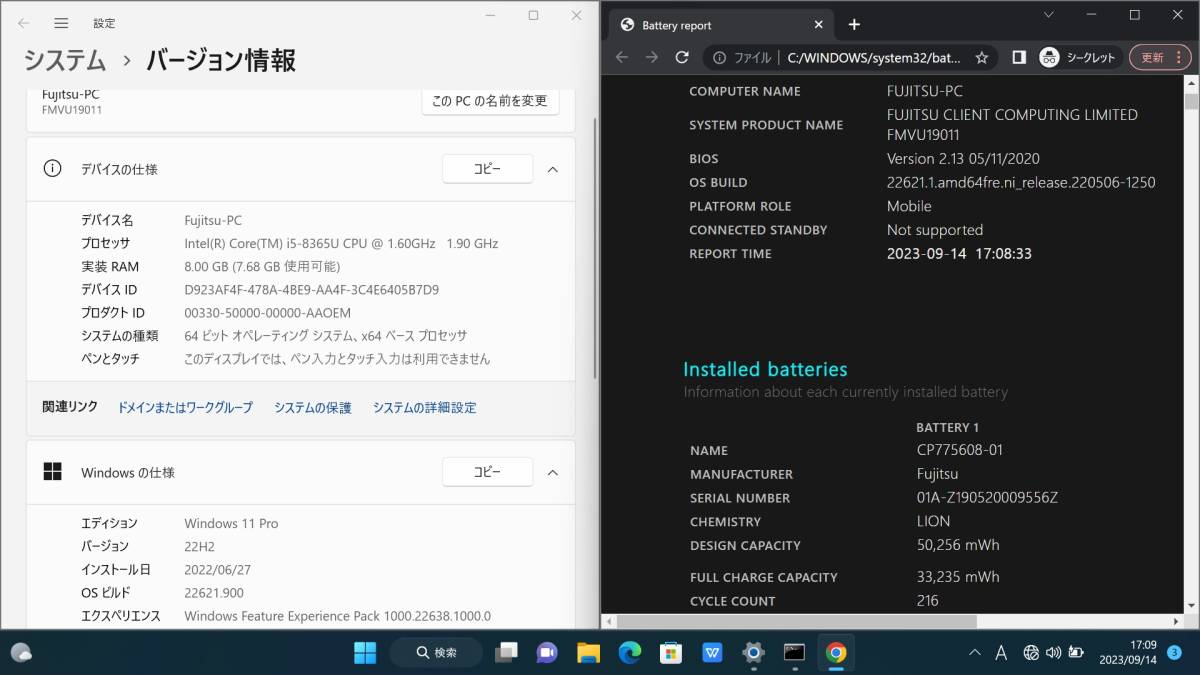Click the システム breadcrumb
1200x675 pixels.
pos(65,60)
